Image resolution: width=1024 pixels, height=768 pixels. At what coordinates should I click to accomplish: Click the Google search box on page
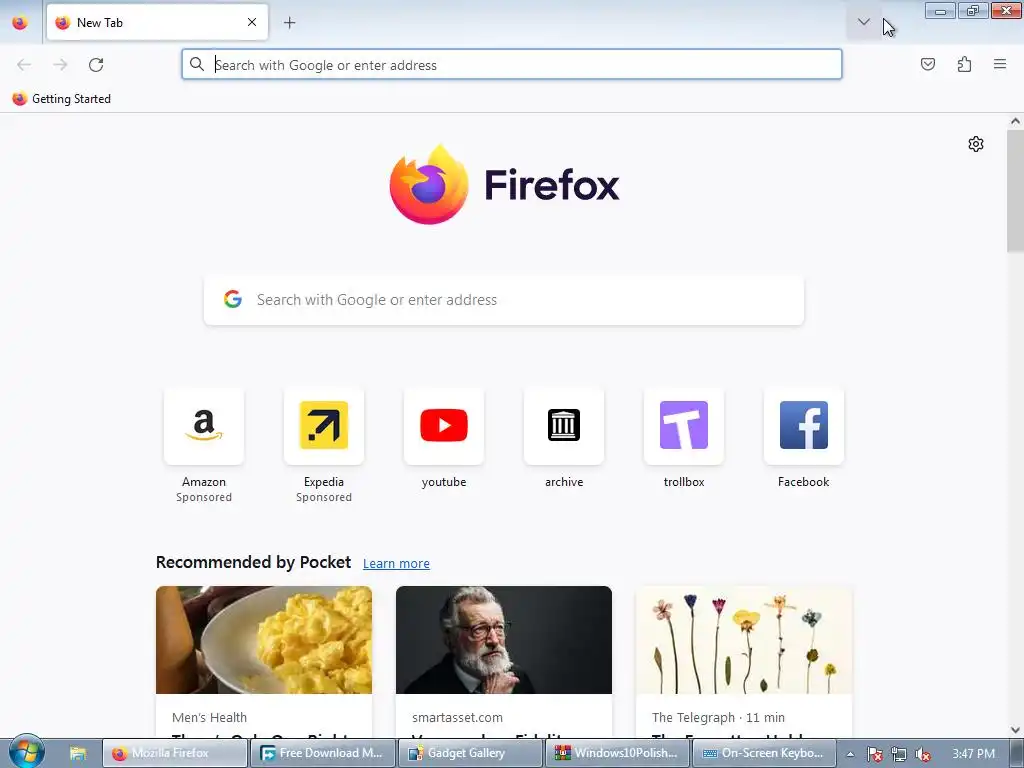coord(504,300)
